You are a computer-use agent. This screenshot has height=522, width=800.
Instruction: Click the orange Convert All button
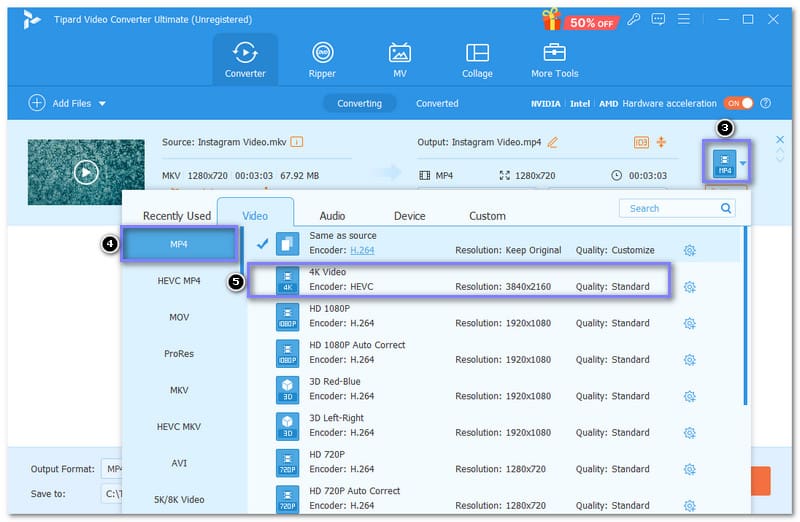point(760,480)
